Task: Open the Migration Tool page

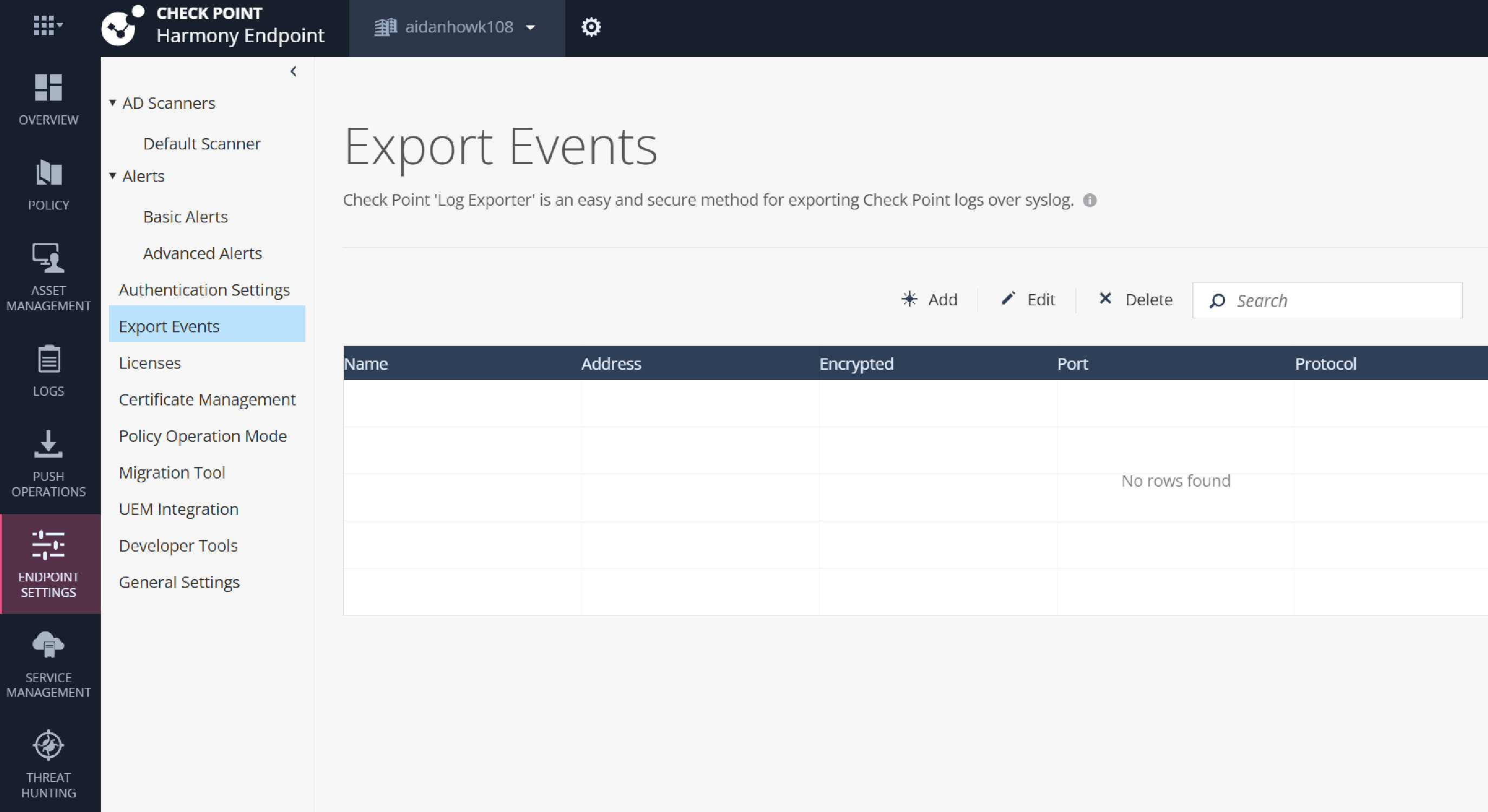Action: 172,472
